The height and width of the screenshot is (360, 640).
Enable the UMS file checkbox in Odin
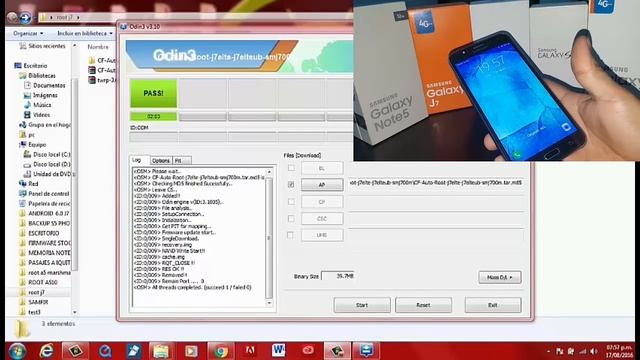tap(290, 235)
